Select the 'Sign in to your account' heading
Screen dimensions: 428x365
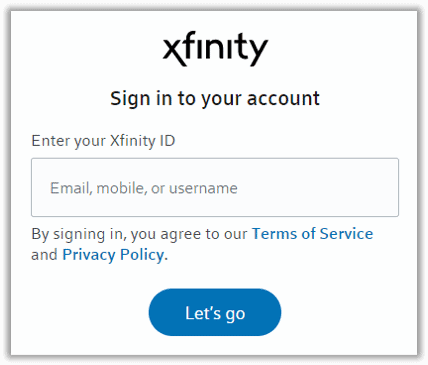pos(215,99)
